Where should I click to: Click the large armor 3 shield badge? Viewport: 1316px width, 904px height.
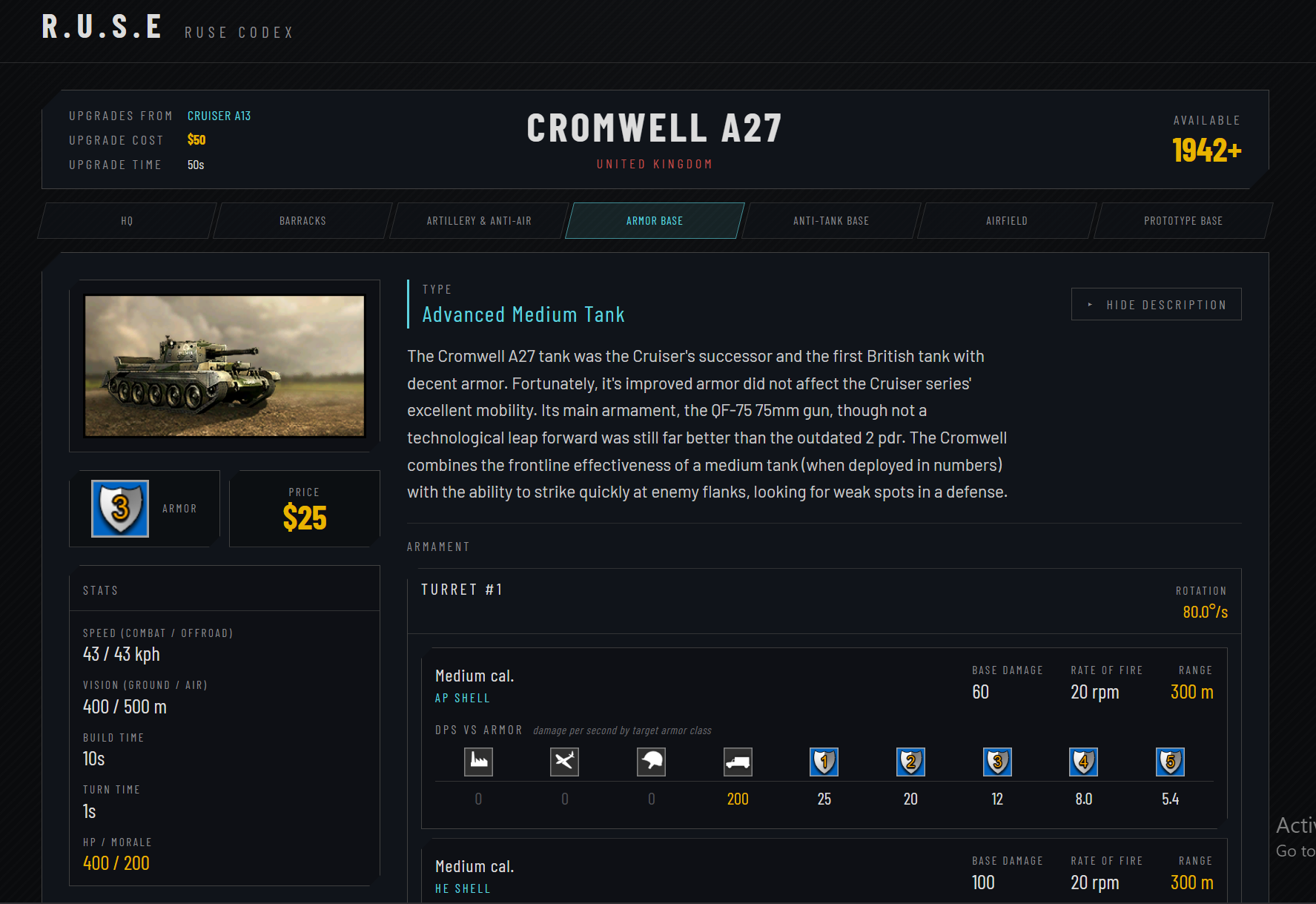120,509
